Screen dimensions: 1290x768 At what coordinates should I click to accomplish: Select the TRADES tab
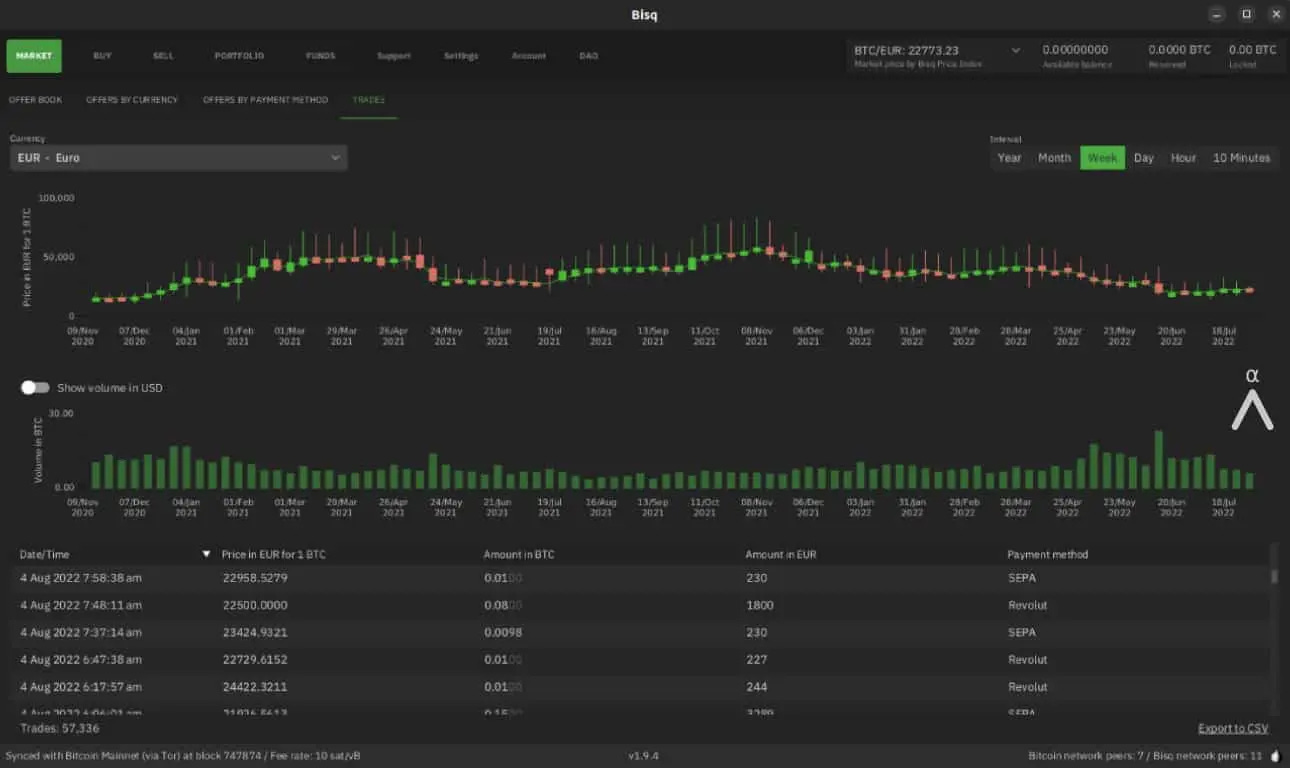pos(368,100)
